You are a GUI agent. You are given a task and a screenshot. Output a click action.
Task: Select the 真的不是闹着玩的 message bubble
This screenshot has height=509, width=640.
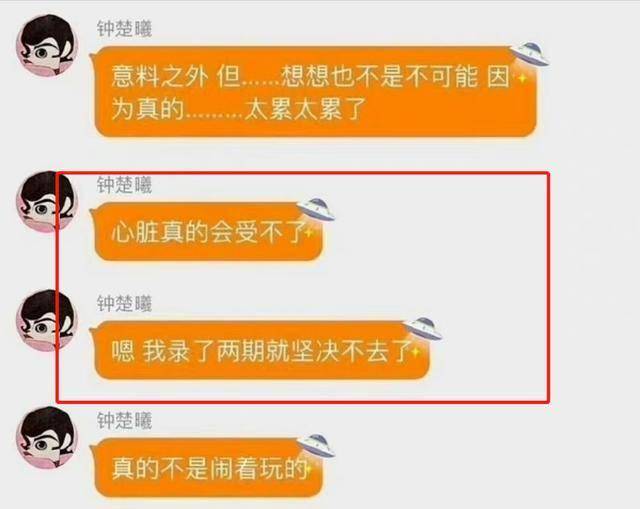[206, 468]
